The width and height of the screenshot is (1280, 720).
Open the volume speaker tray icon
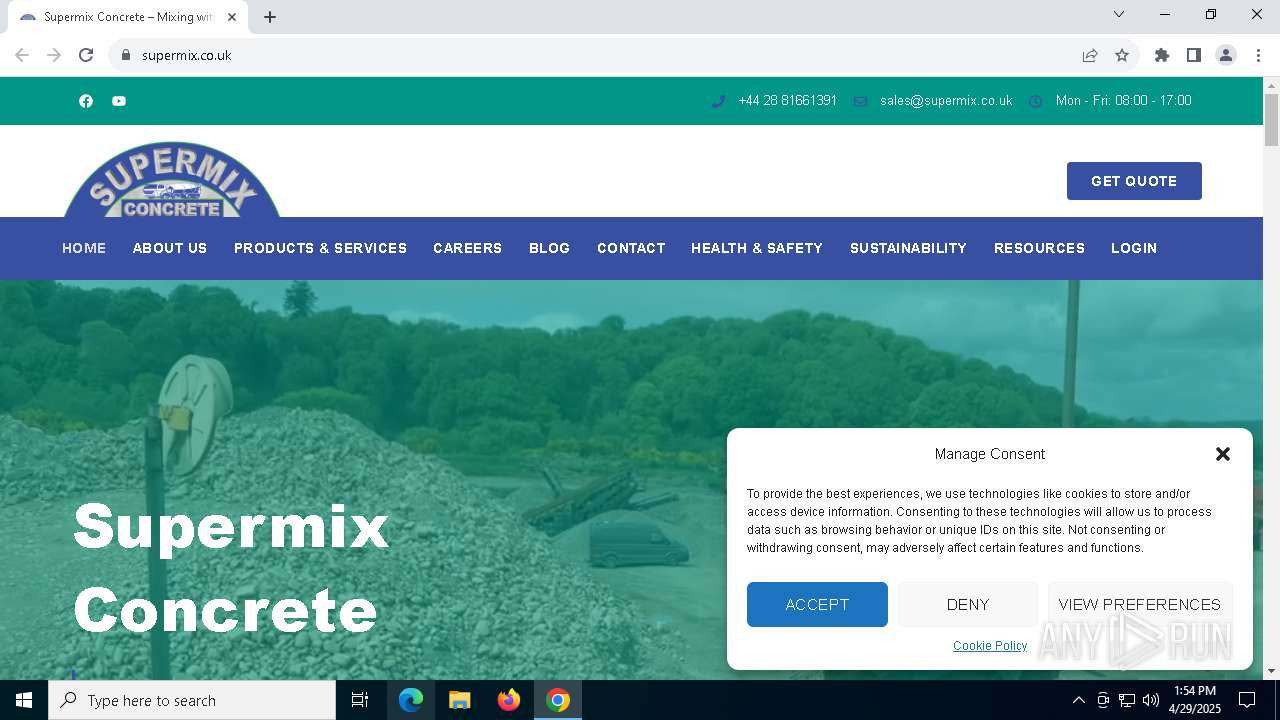(1151, 700)
